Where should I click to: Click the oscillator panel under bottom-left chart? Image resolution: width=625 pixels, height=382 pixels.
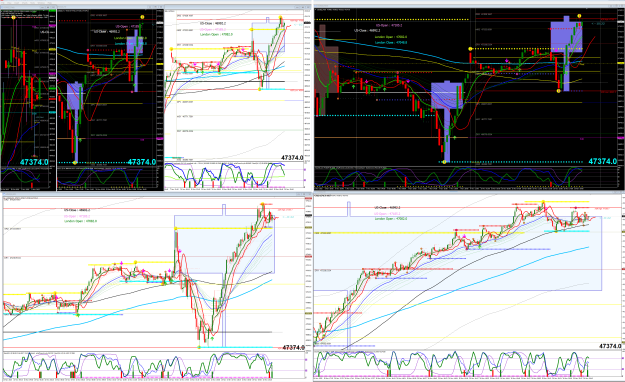(x=153, y=364)
